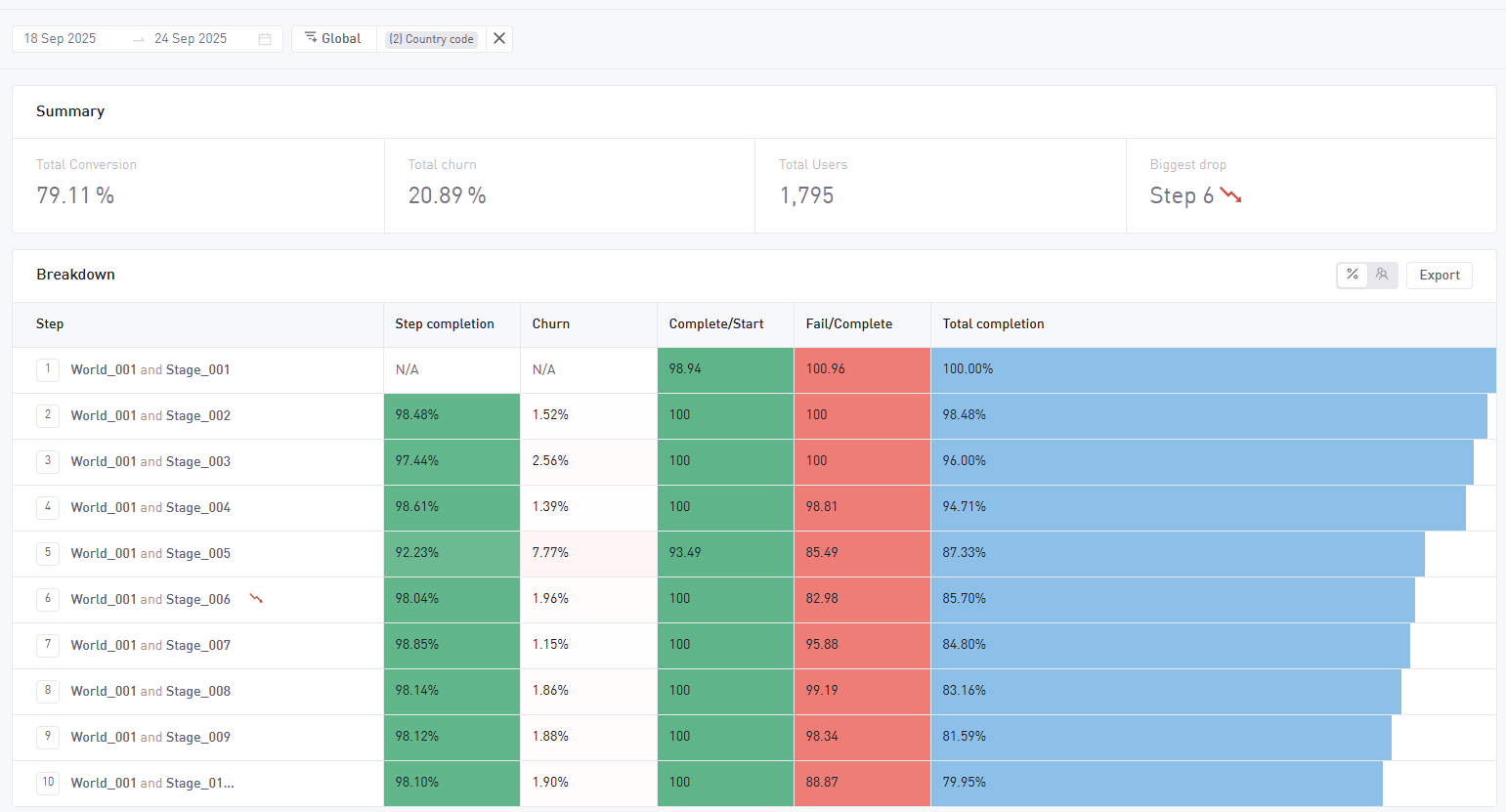Click step number 1 badge

tap(48, 369)
